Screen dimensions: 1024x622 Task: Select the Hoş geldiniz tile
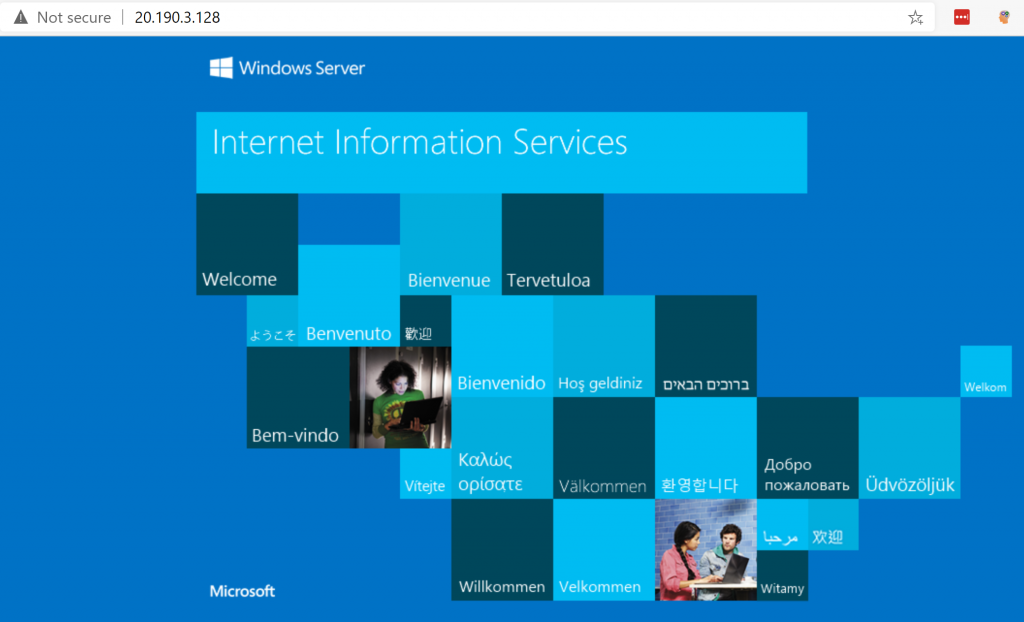(x=604, y=346)
